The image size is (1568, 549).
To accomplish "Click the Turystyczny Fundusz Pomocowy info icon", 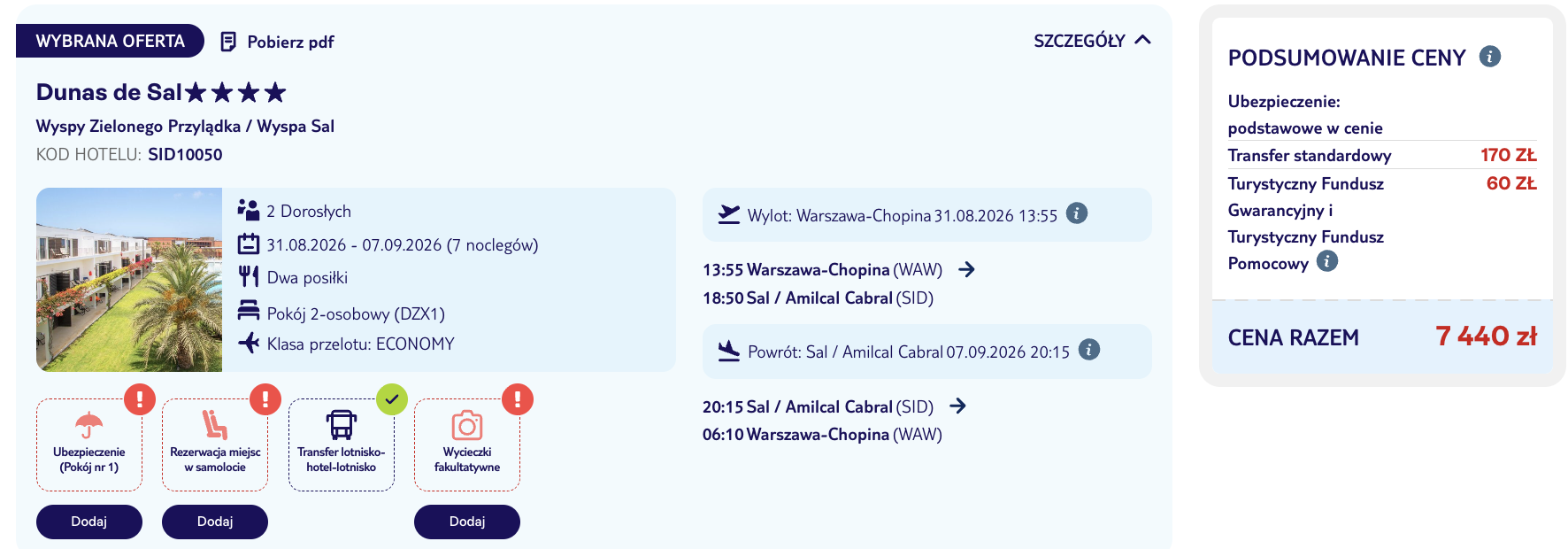I will tap(1327, 261).
